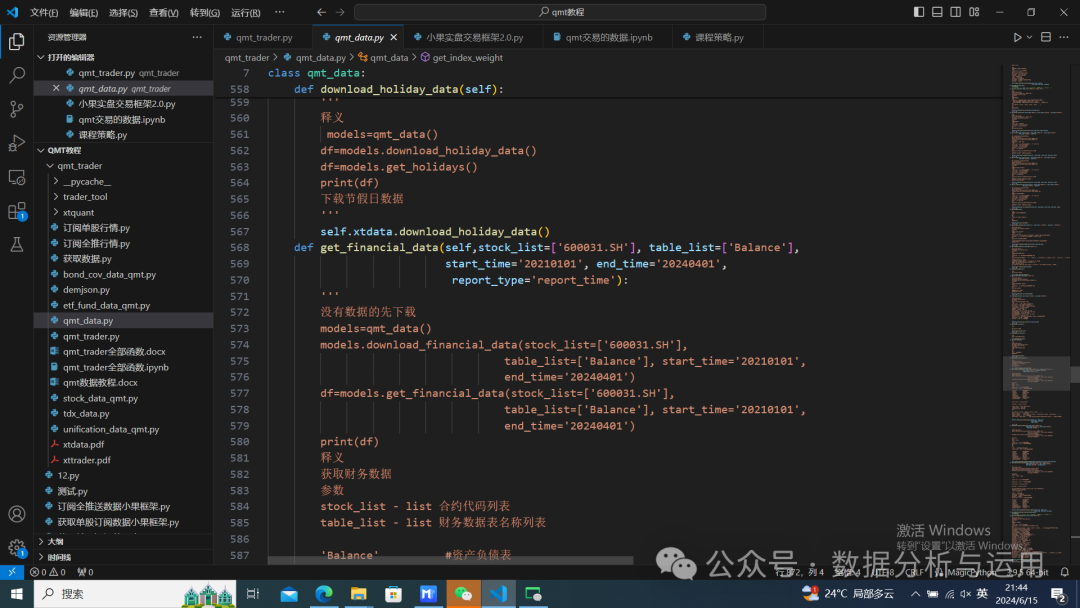Open the Manage gear menu

tap(17, 548)
